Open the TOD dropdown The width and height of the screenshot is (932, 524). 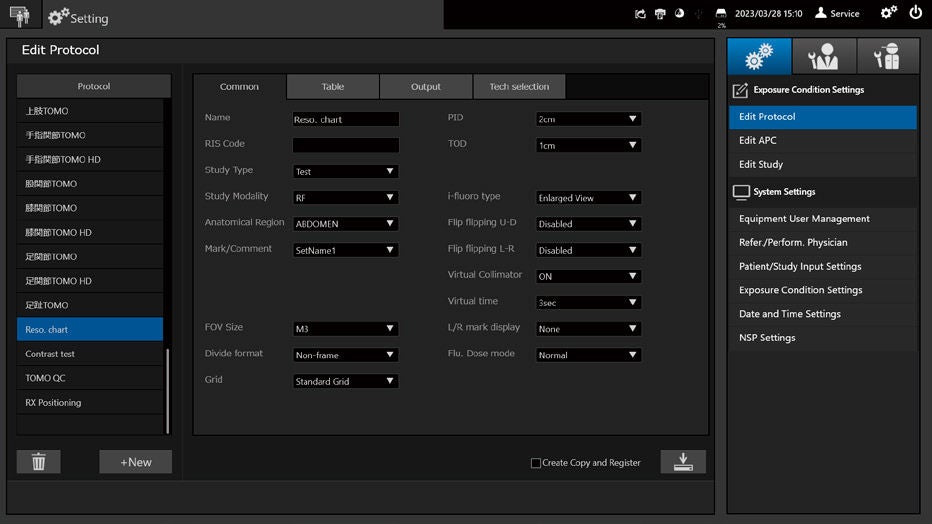tap(588, 145)
